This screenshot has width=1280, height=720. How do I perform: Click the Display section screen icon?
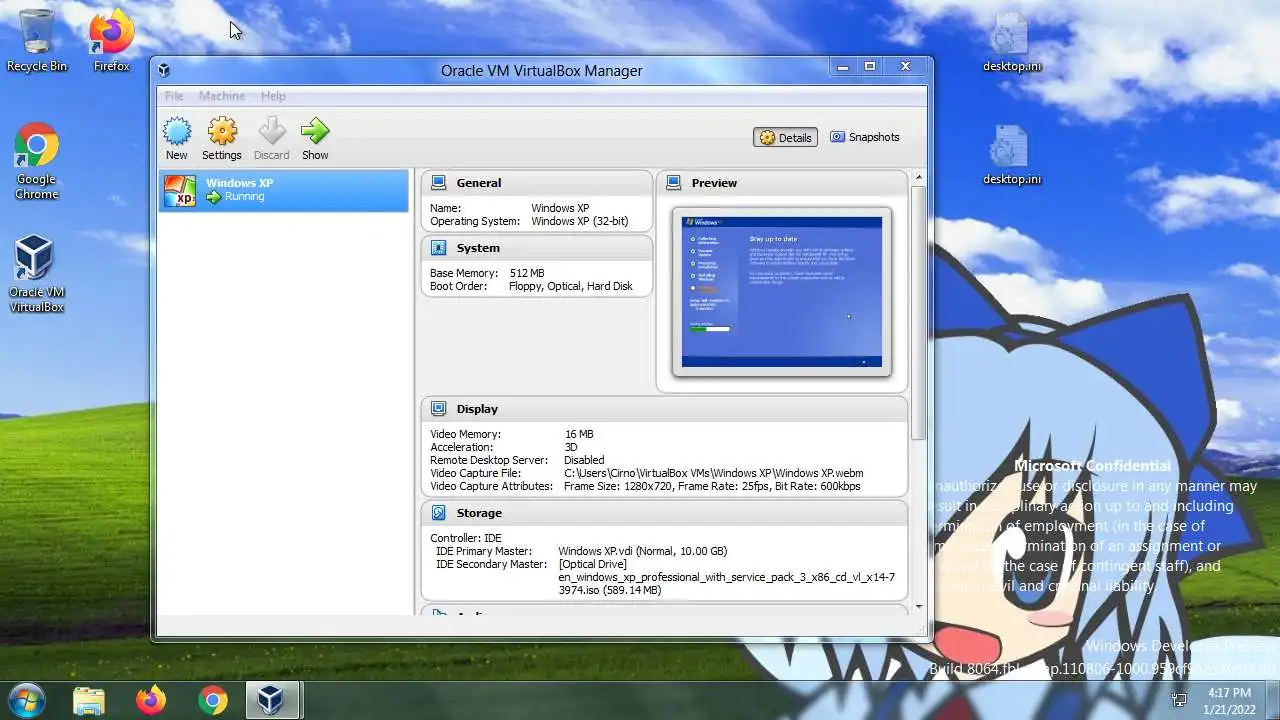[x=438, y=409]
